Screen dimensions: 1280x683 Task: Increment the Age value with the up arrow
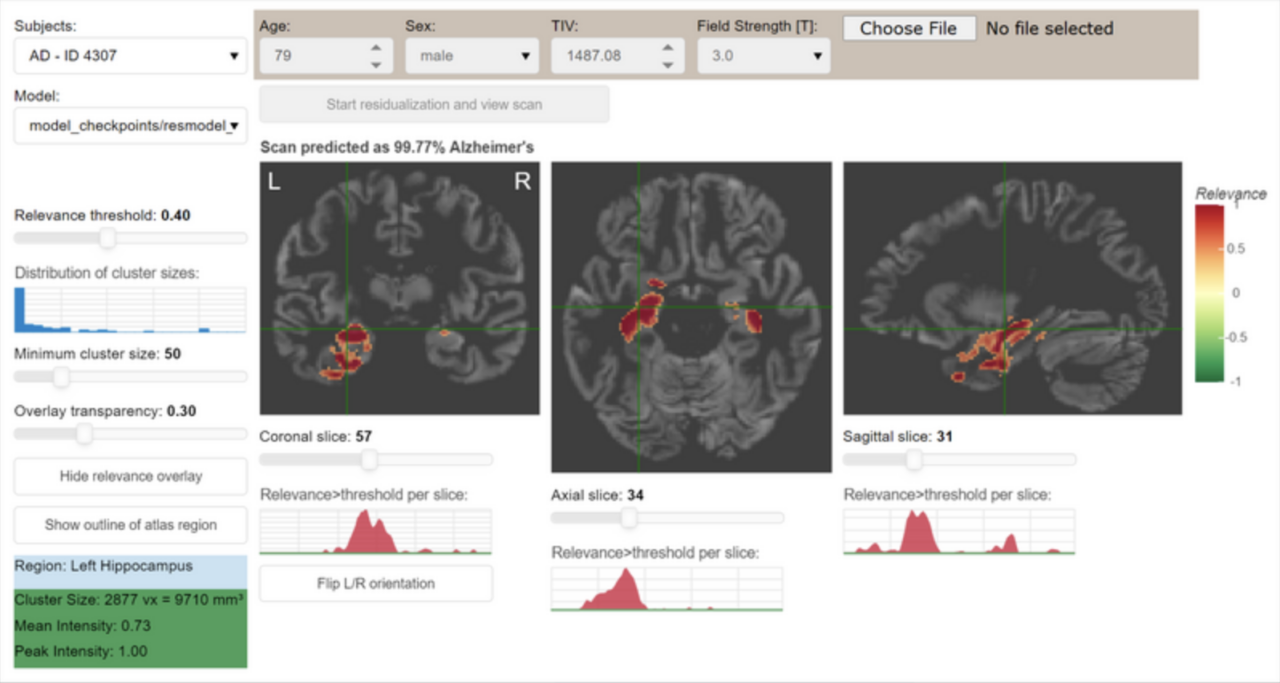pos(375,48)
